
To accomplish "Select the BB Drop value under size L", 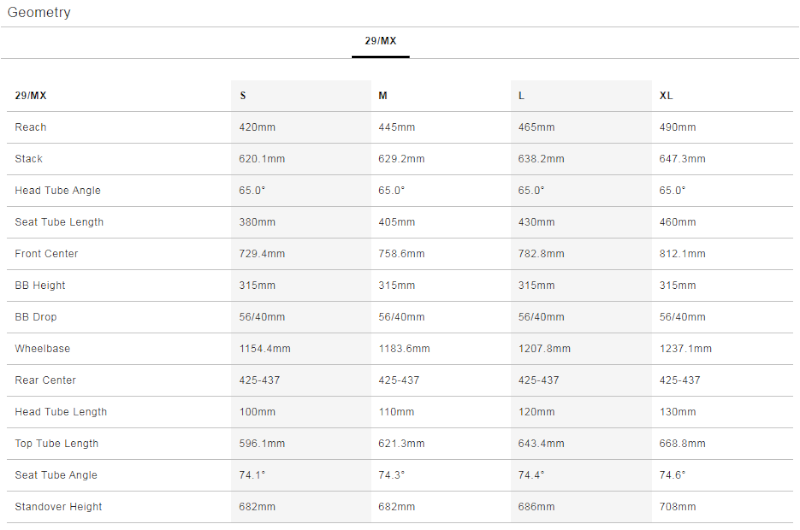I will (x=541, y=317).
